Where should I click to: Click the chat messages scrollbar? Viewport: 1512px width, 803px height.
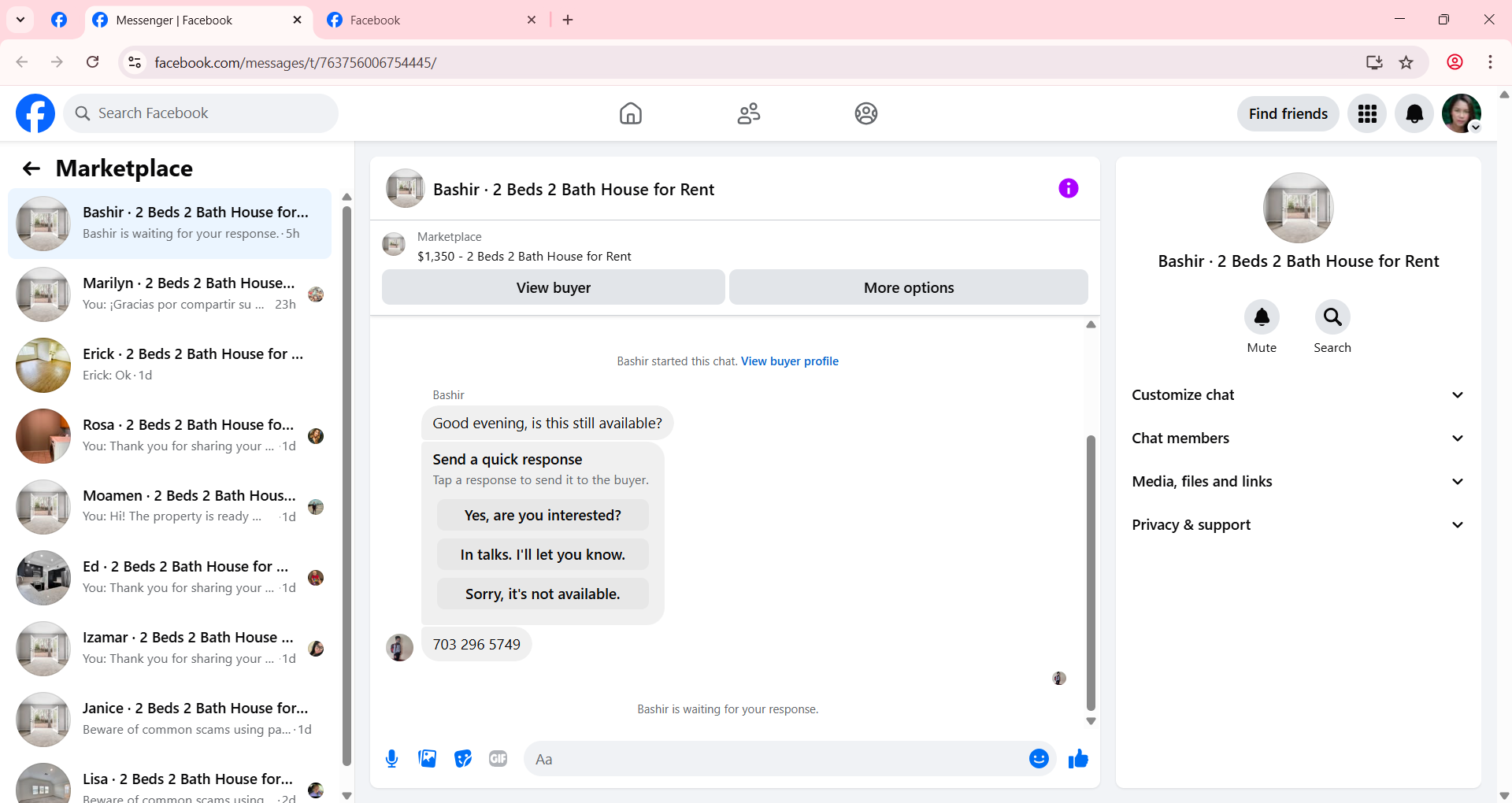1091,573
